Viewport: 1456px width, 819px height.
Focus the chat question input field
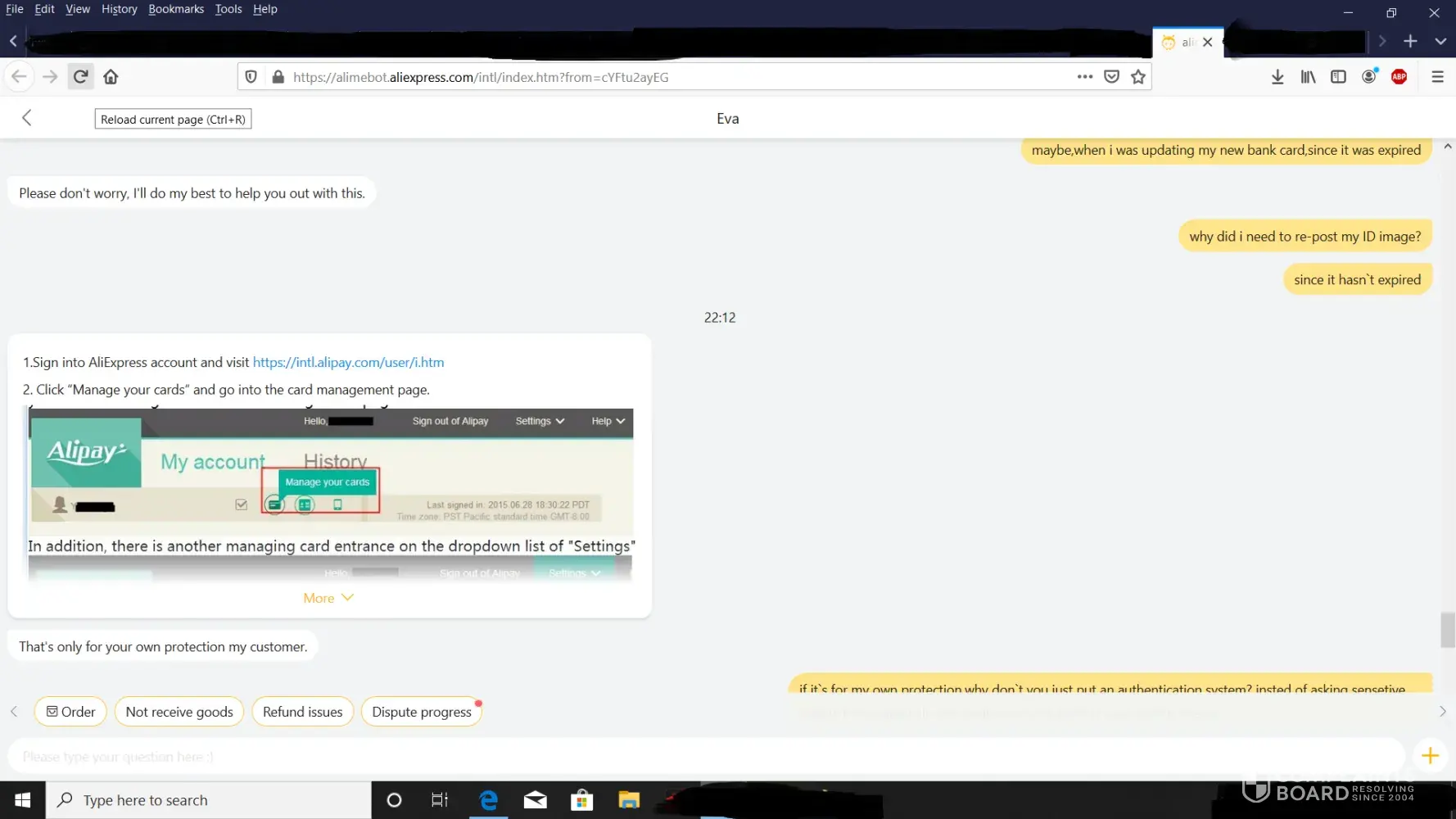[706, 757]
